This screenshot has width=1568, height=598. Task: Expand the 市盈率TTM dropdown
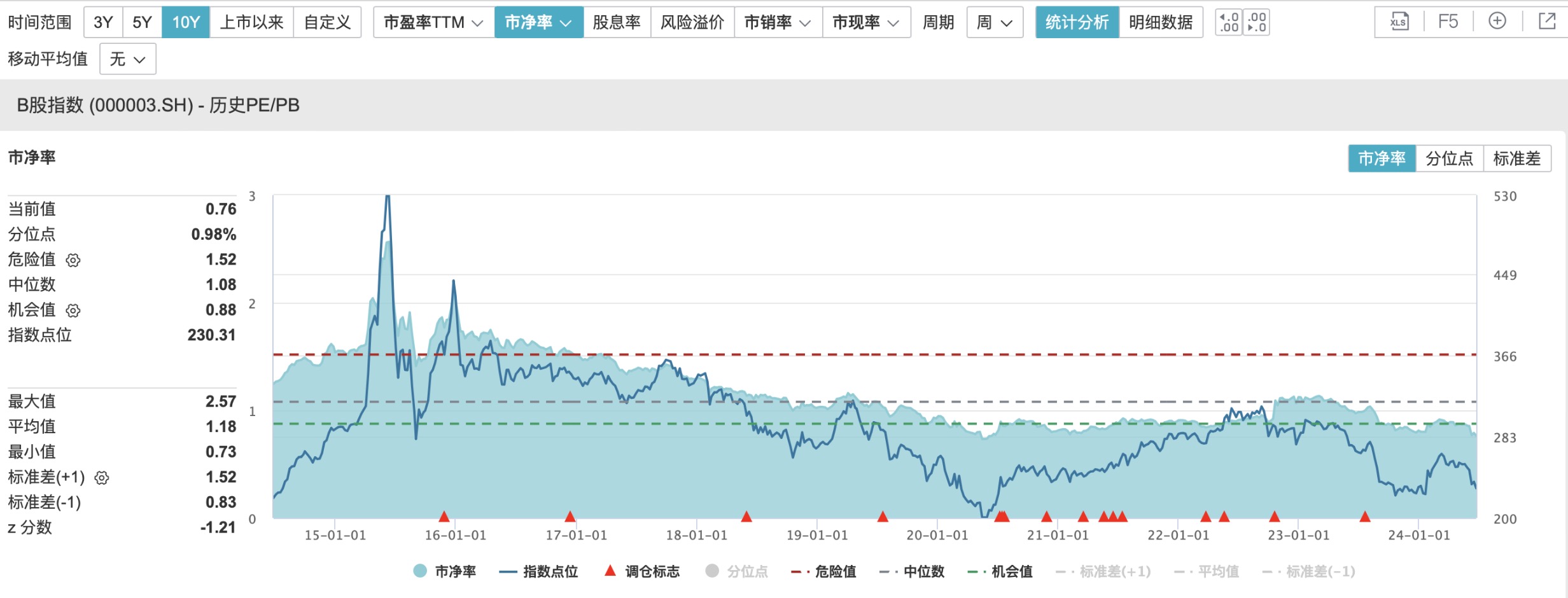point(433,23)
